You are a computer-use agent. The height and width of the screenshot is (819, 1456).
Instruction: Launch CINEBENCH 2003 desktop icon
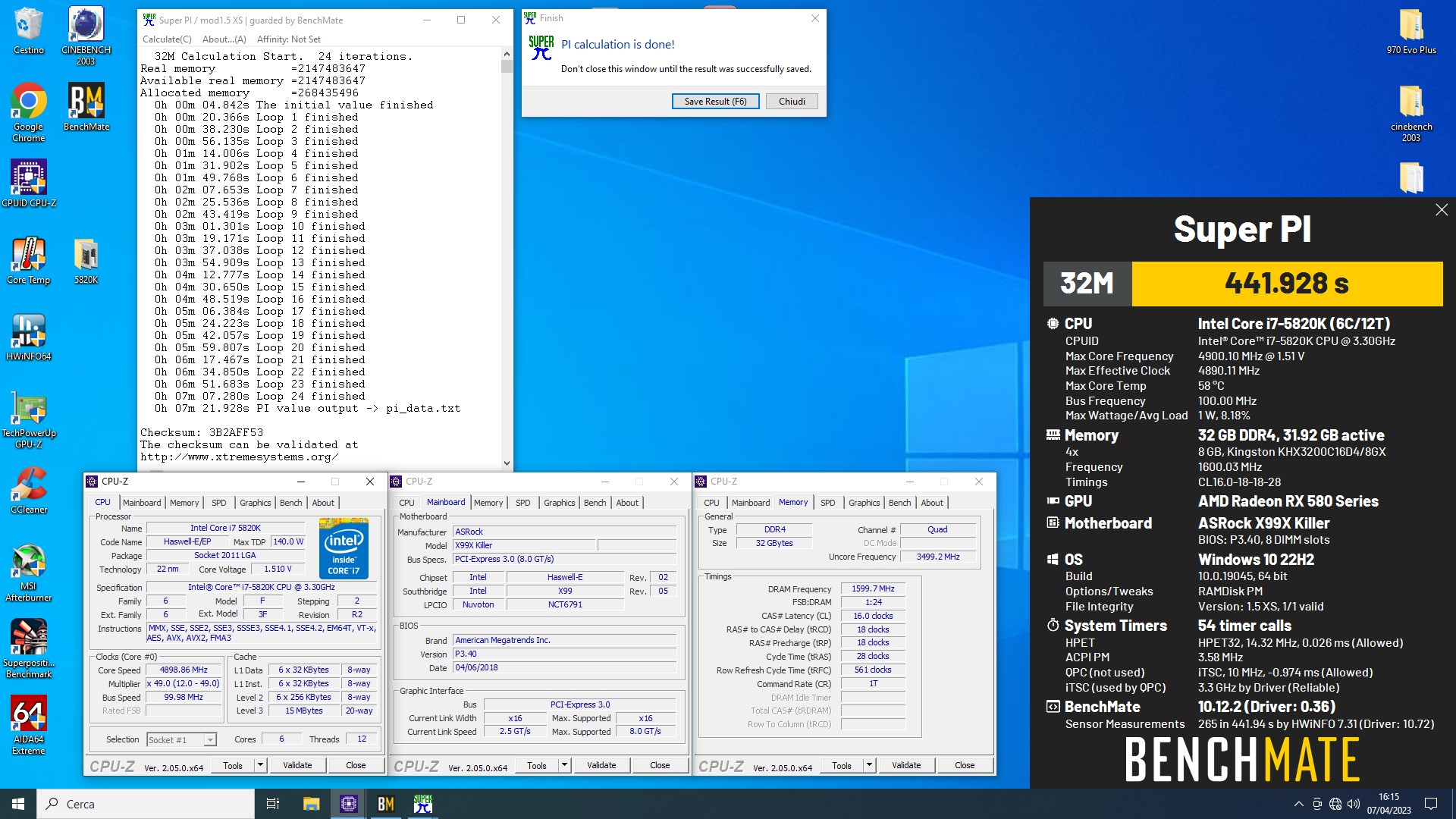click(x=86, y=36)
